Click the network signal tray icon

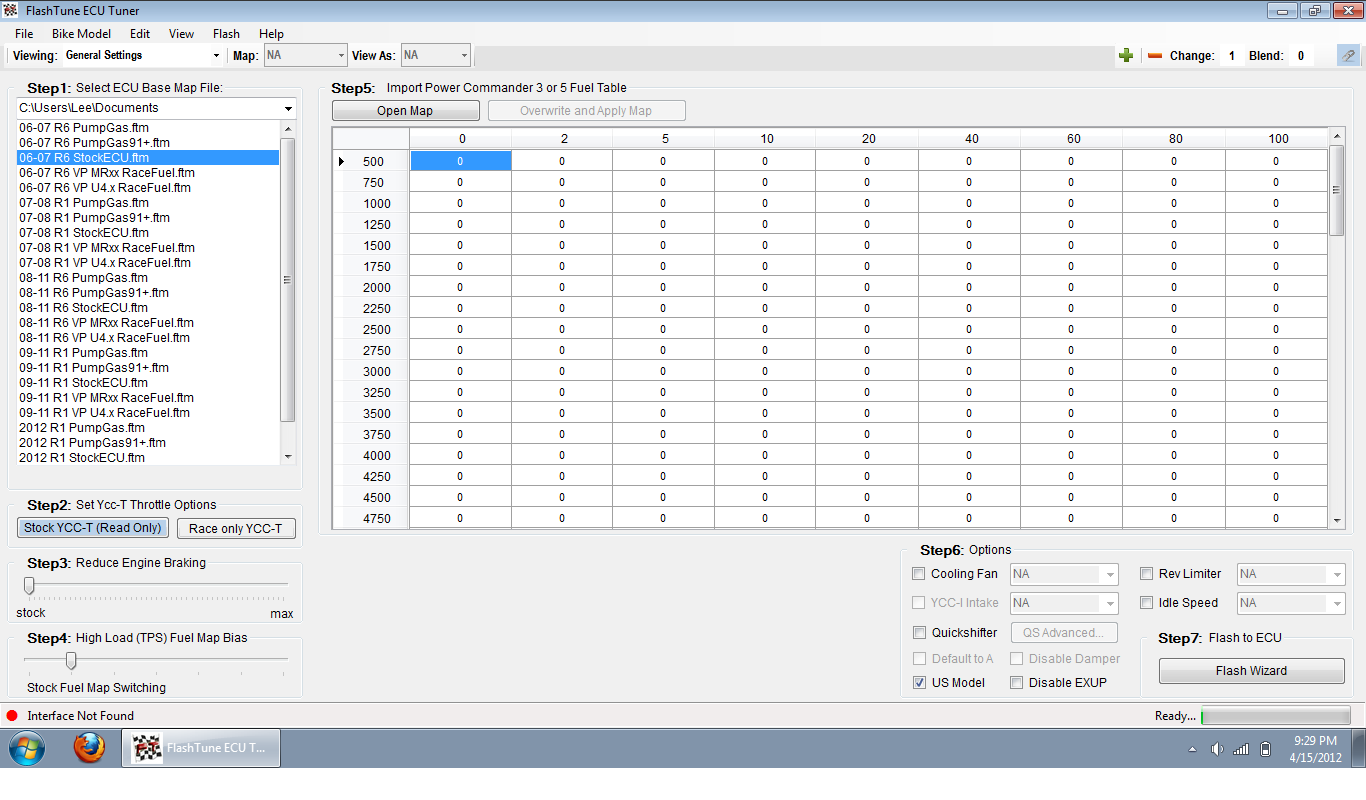1241,749
